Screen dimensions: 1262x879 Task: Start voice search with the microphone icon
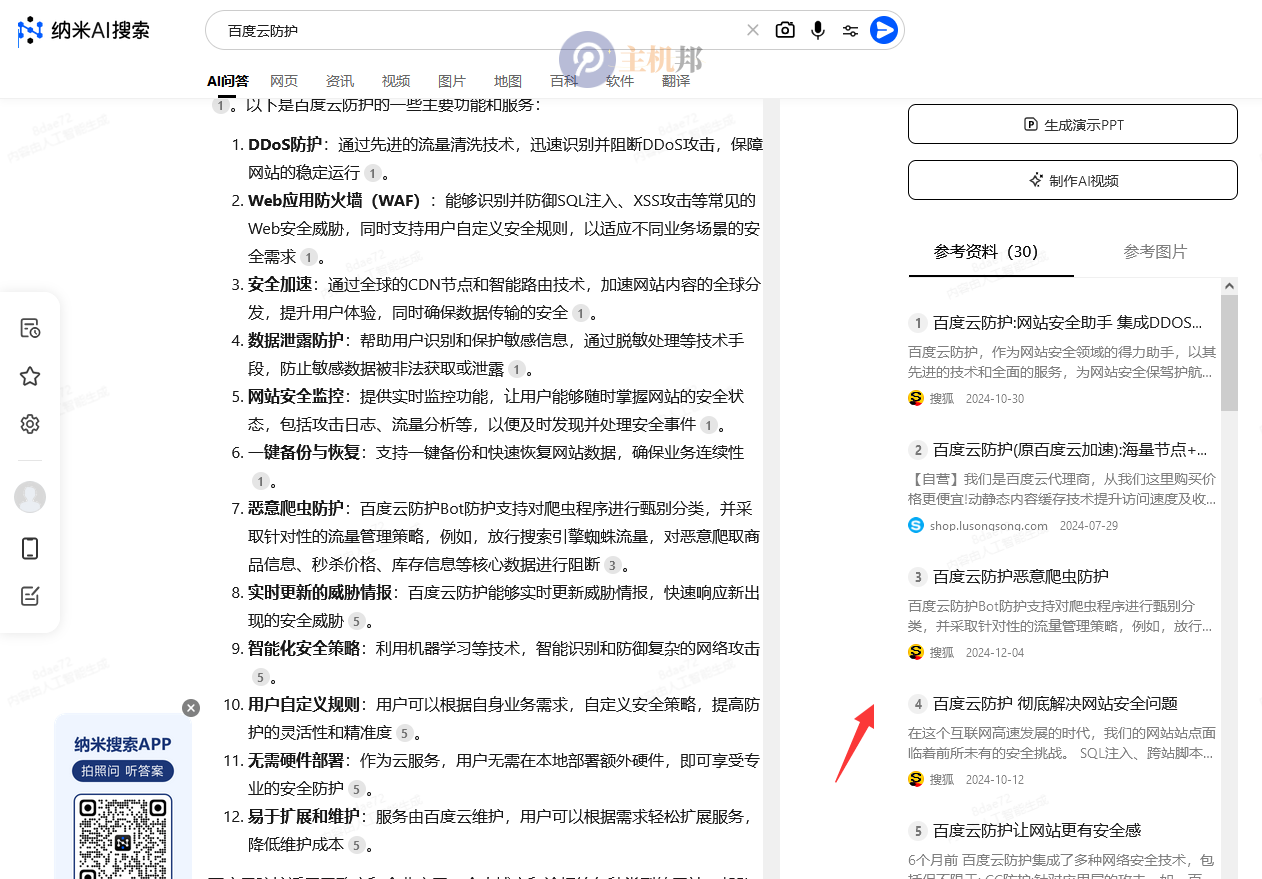click(x=818, y=30)
